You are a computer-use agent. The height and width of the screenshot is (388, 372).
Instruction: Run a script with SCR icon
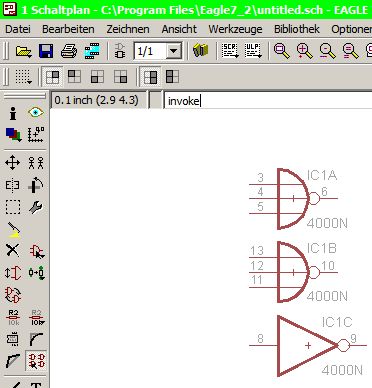[x=230, y=51]
